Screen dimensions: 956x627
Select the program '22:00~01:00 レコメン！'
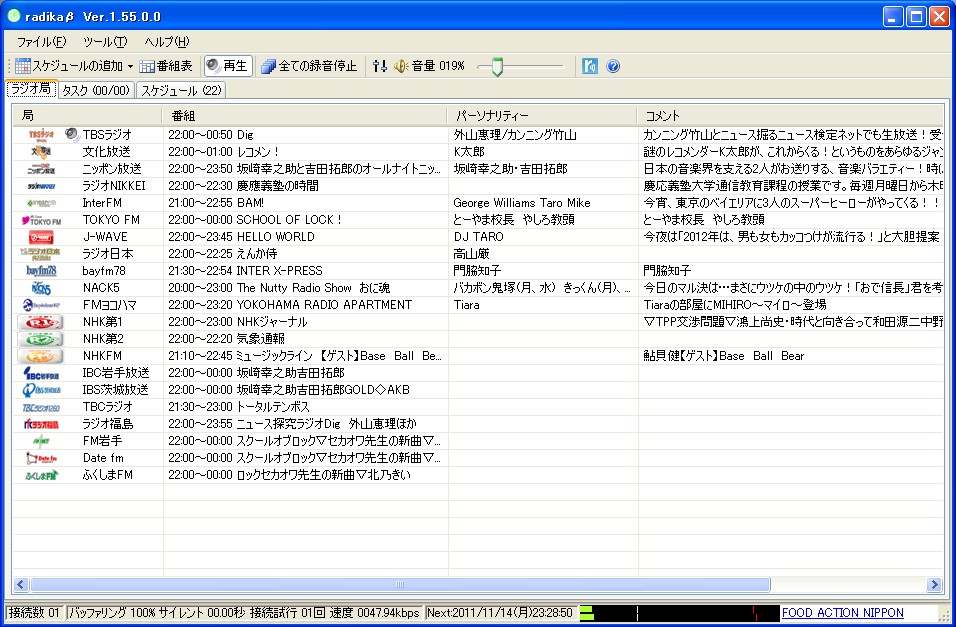[x=224, y=152]
